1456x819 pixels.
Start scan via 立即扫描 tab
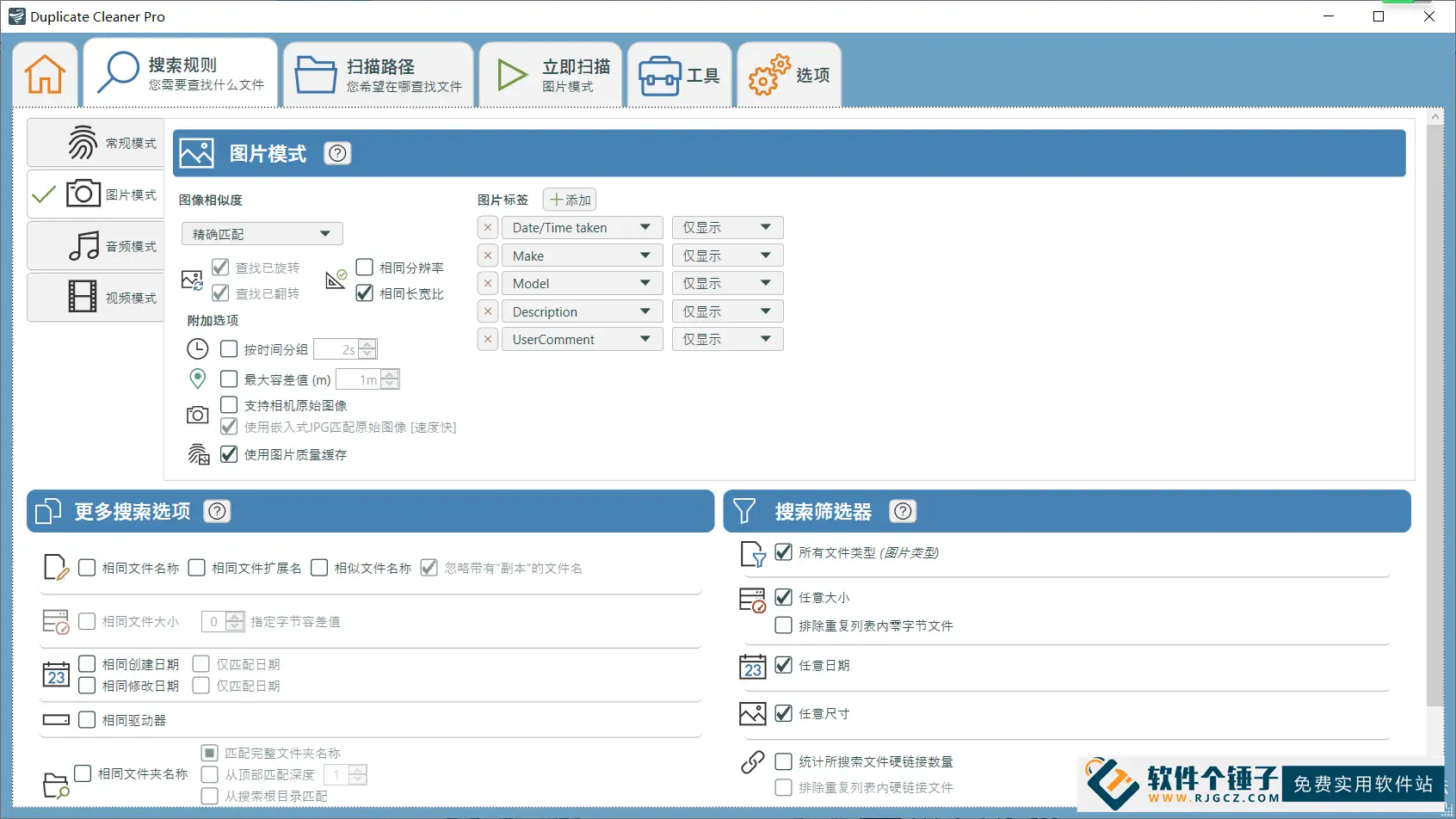coord(551,75)
